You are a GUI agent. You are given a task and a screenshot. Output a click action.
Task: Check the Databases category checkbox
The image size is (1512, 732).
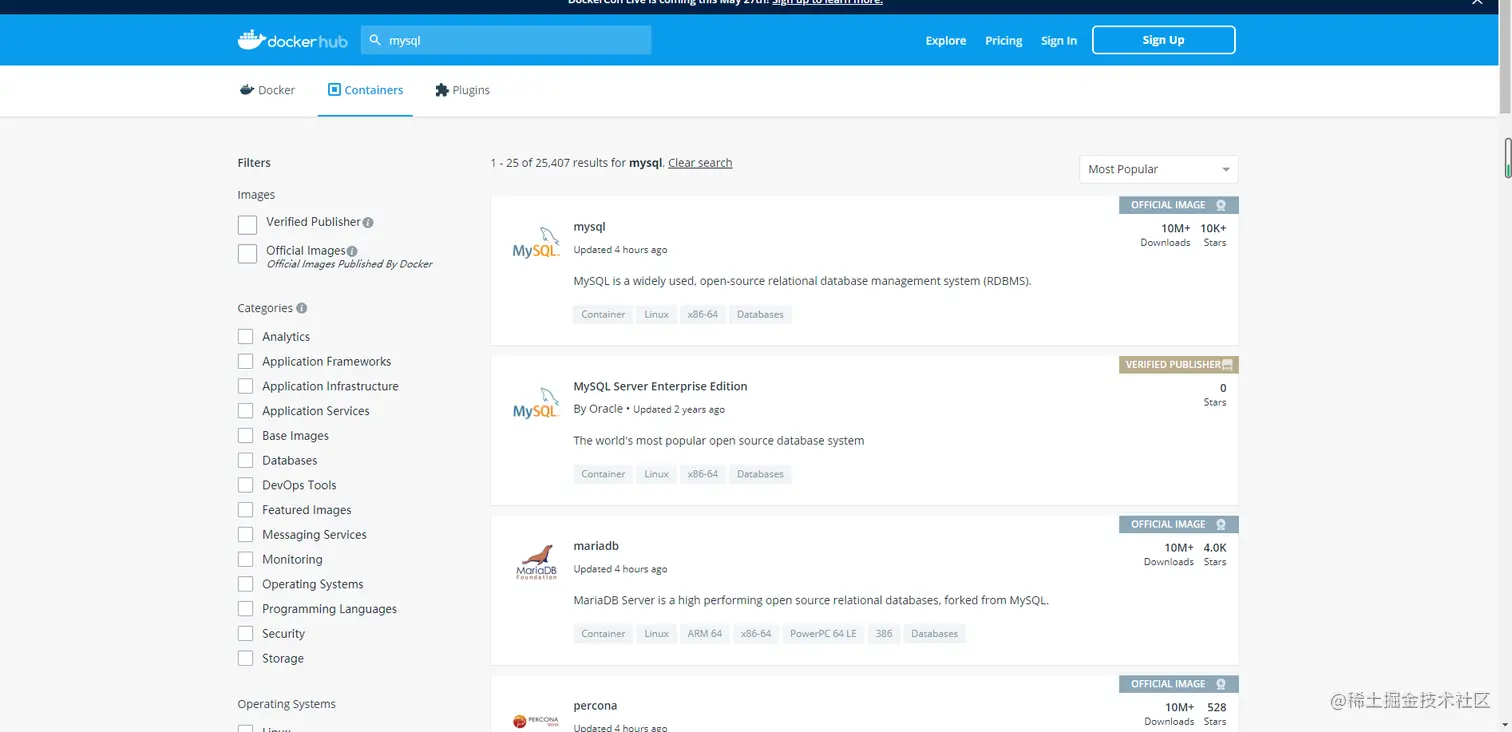[x=245, y=460]
